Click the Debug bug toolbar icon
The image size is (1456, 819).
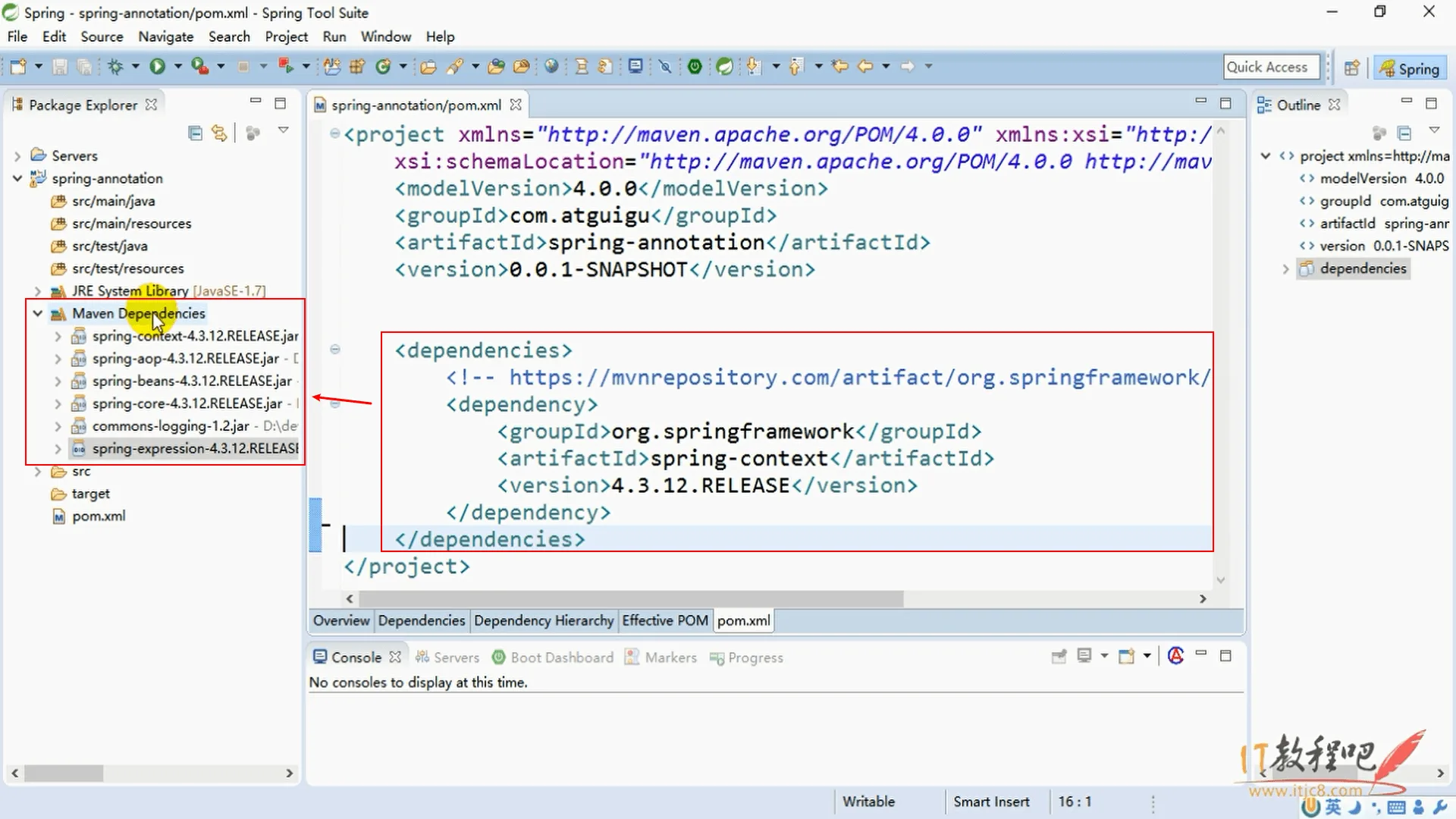[115, 67]
